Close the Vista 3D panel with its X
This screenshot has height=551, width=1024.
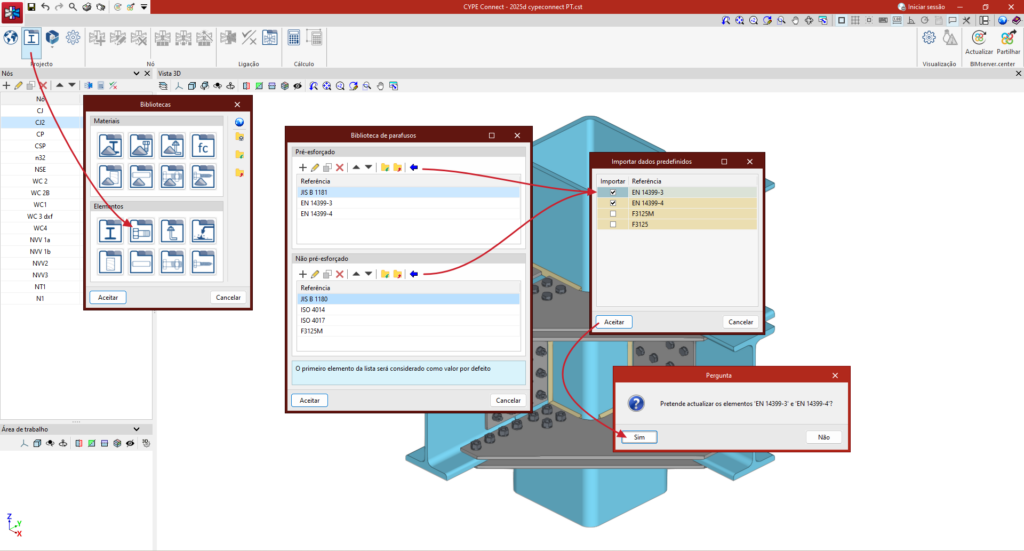[1018, 74]
